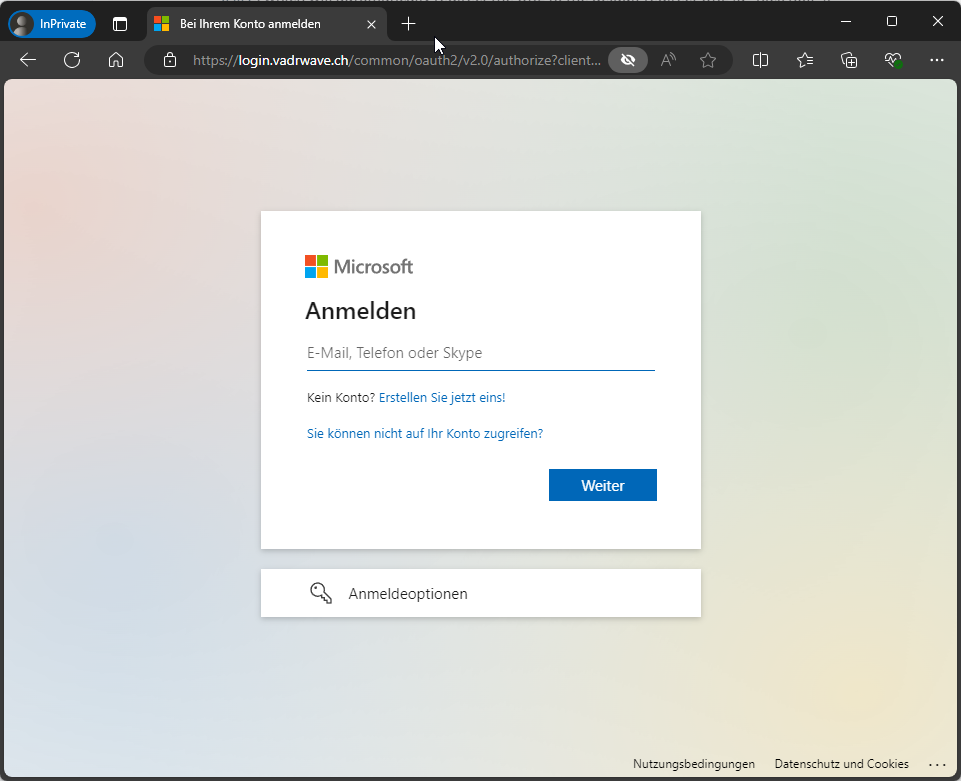Click the InPrivate profile badge
This screenshot has height=781, width=961.
(x=52, y=24)
